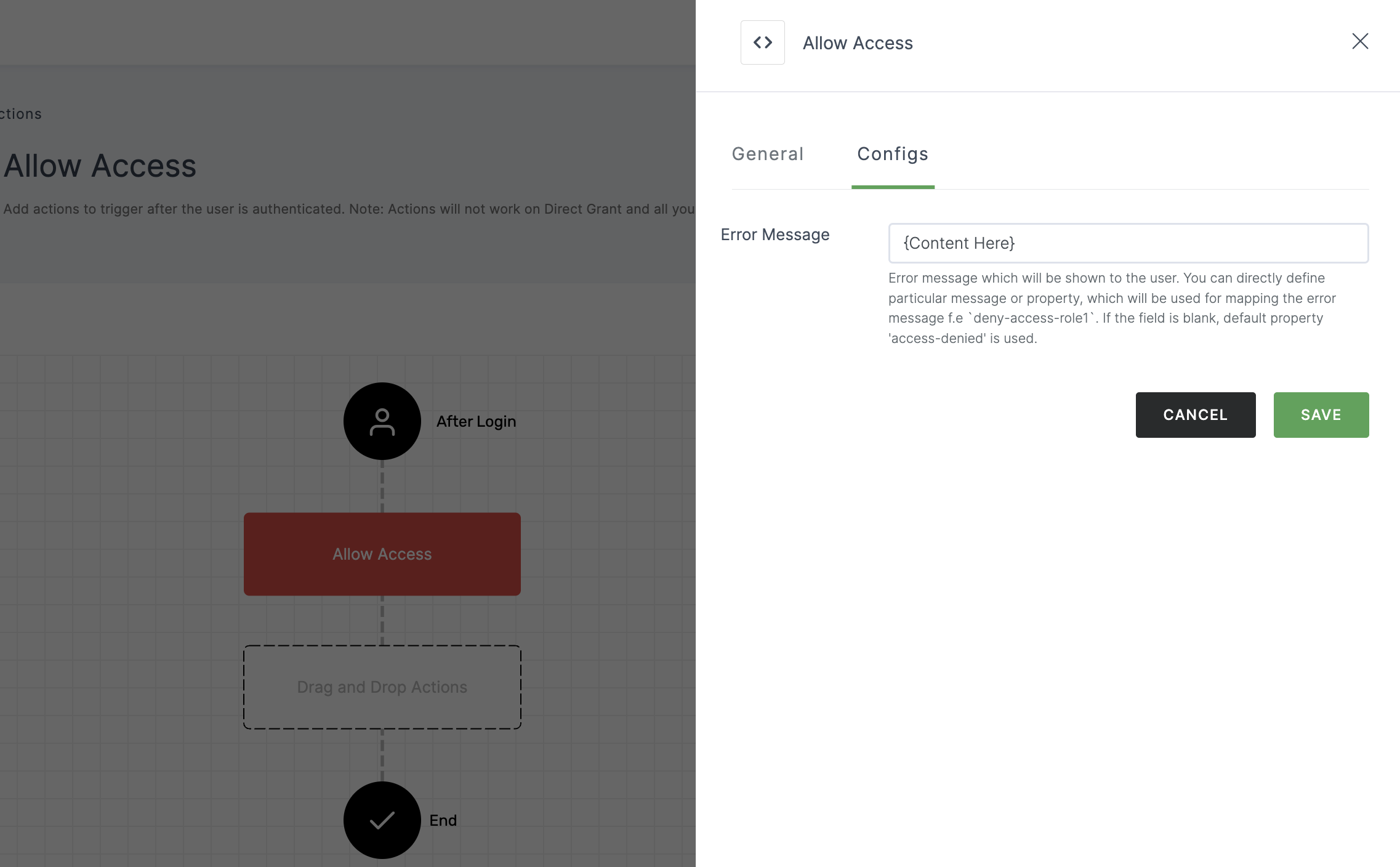This screenshot has width=1400, height=867.
Task: Click the After Login user icon node
Action: tap(382, 421)
